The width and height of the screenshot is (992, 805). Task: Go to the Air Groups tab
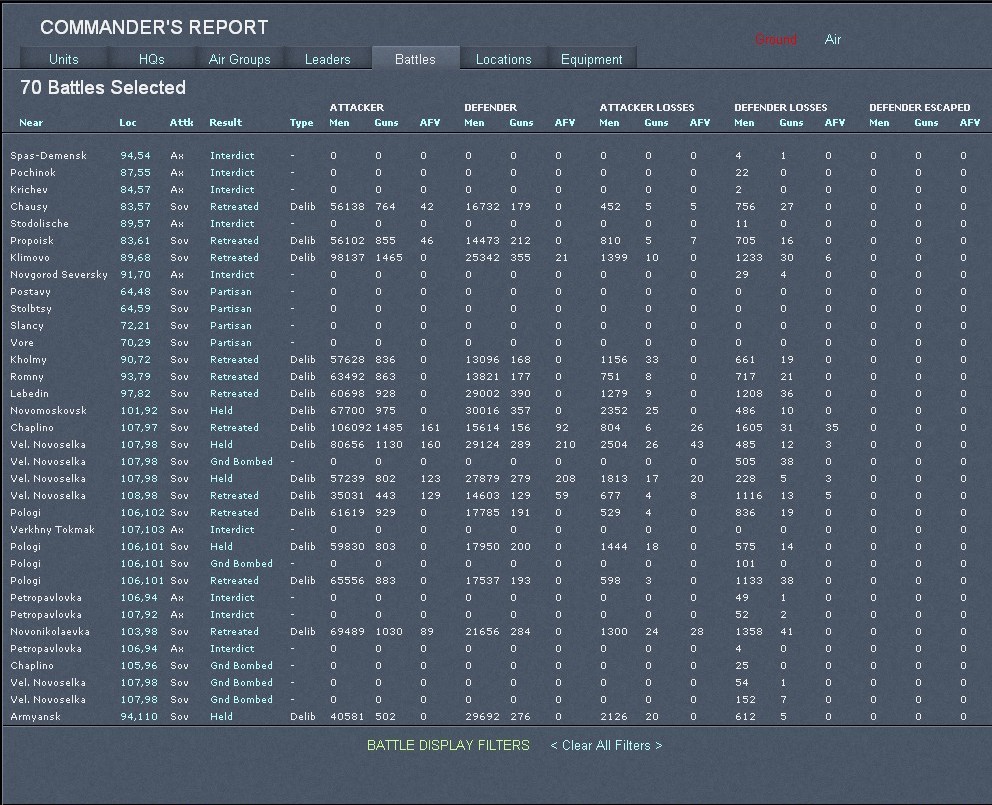[239, 59]
